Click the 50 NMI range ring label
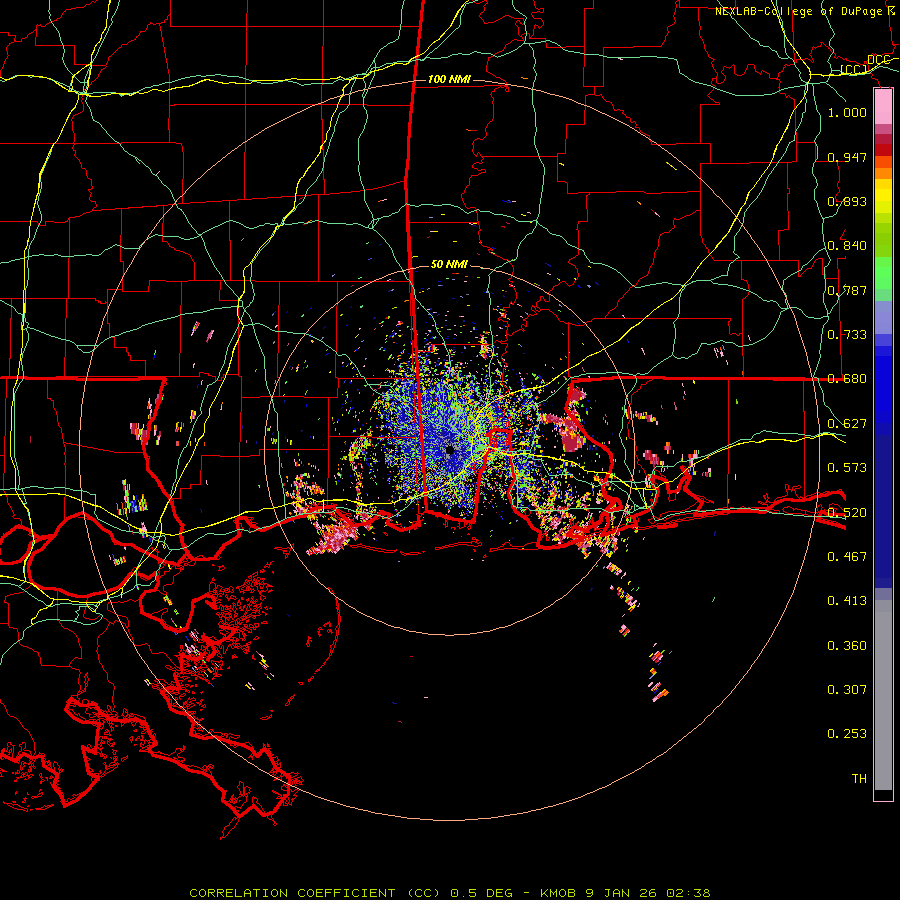Image resolution: width=900 pixels, height=900 pixels. pos(449,264)
